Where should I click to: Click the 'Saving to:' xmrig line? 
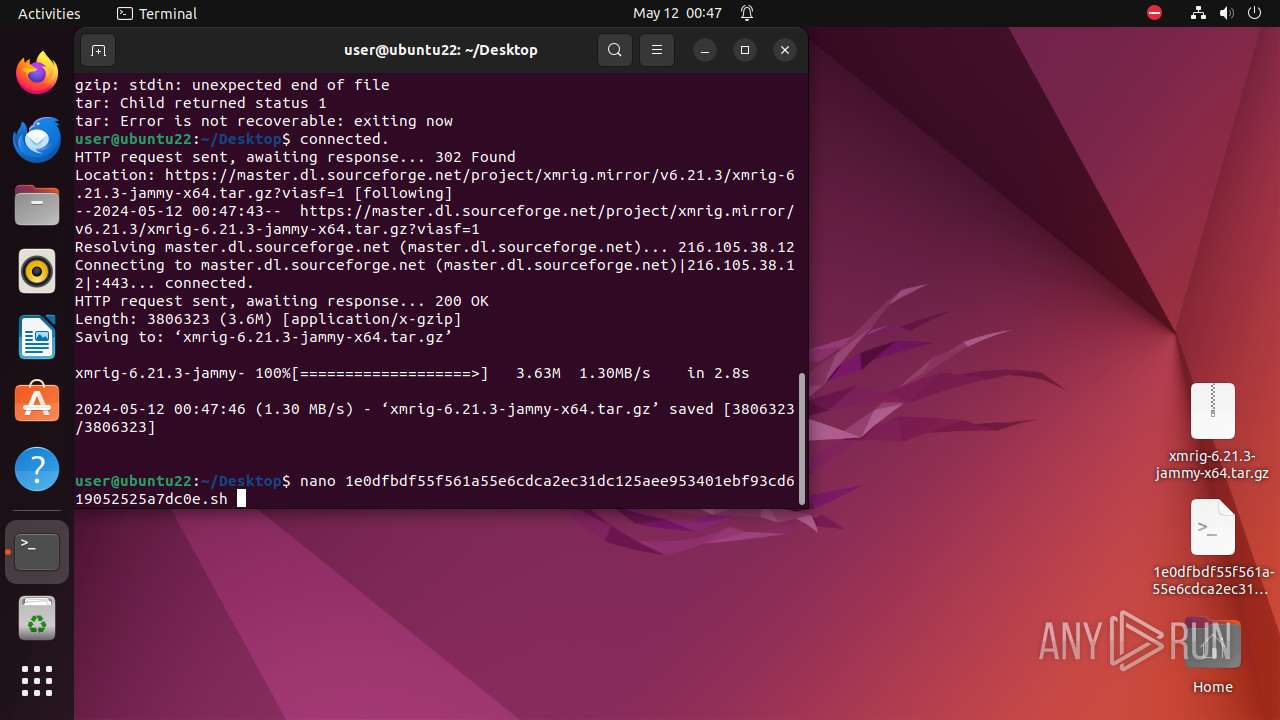click(264, 337)
